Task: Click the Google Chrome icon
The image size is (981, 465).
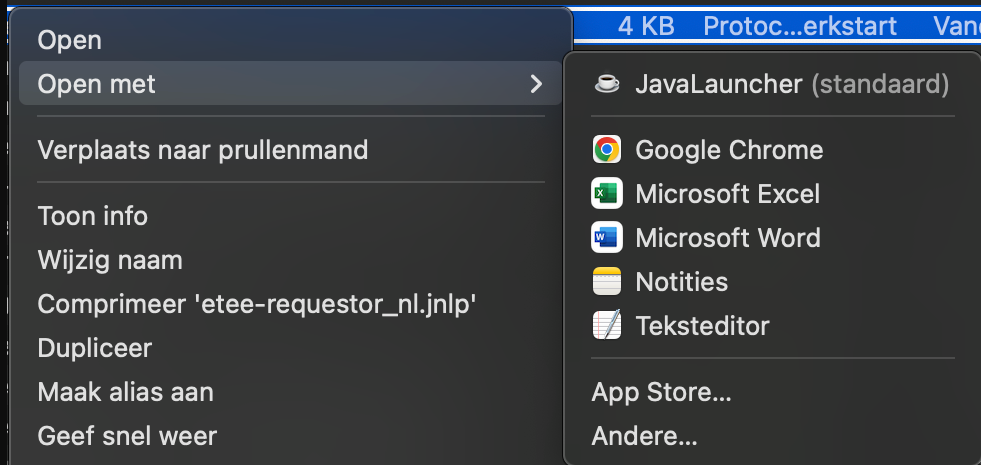Action: 606,150
